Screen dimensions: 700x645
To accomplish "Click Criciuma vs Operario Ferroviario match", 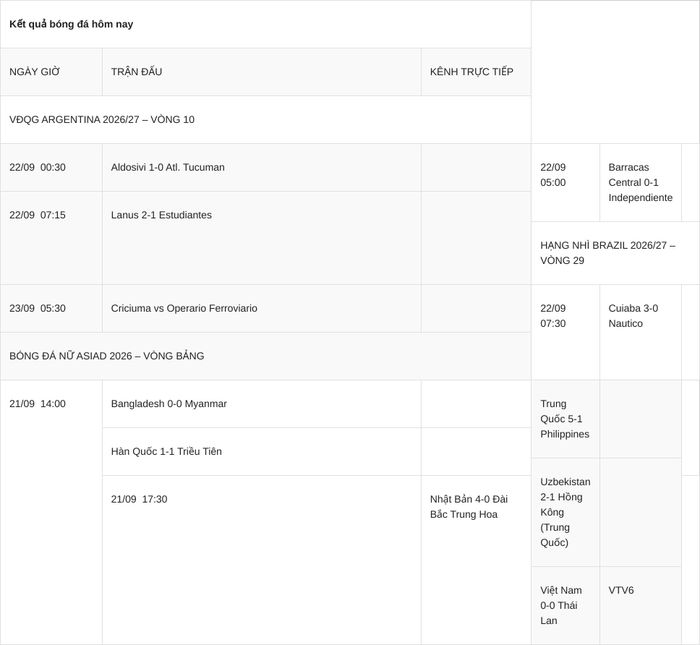I will click(184, 308).
